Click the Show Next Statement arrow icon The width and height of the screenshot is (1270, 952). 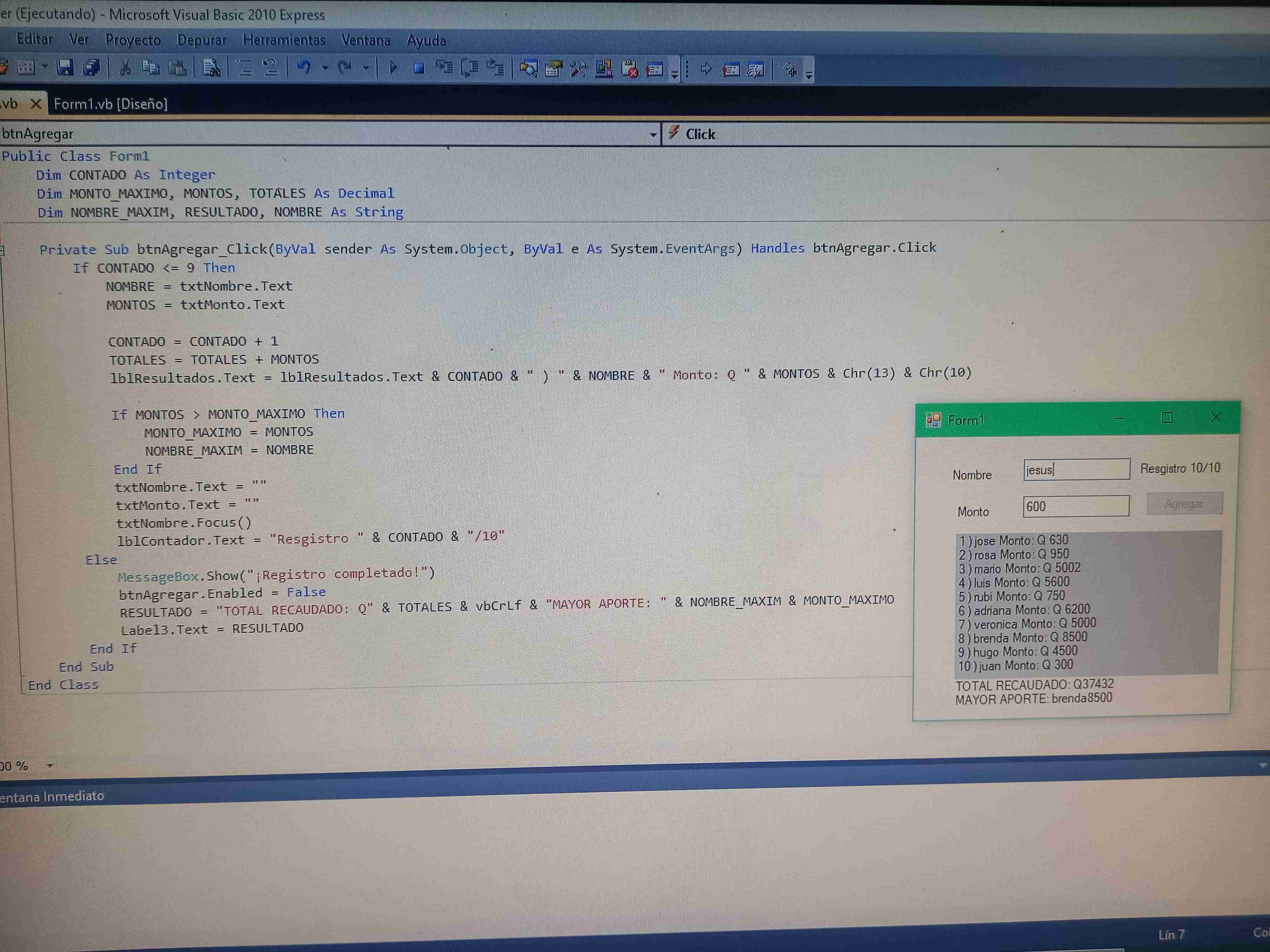click(x=705, y=69)
